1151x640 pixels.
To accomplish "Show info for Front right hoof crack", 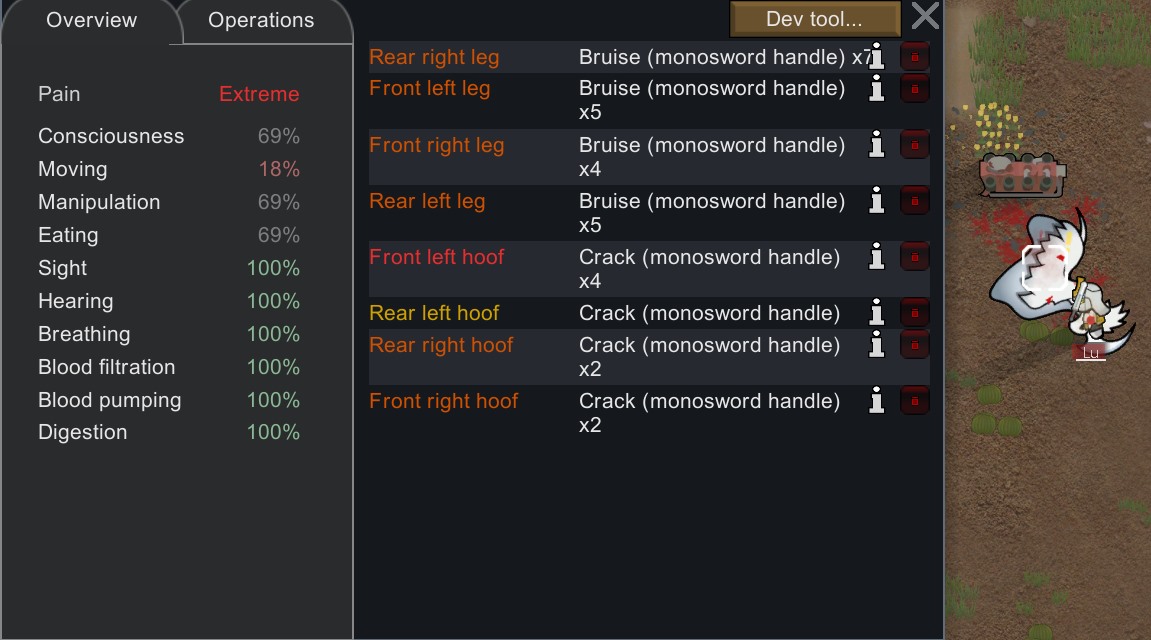I will click(876, 401).
